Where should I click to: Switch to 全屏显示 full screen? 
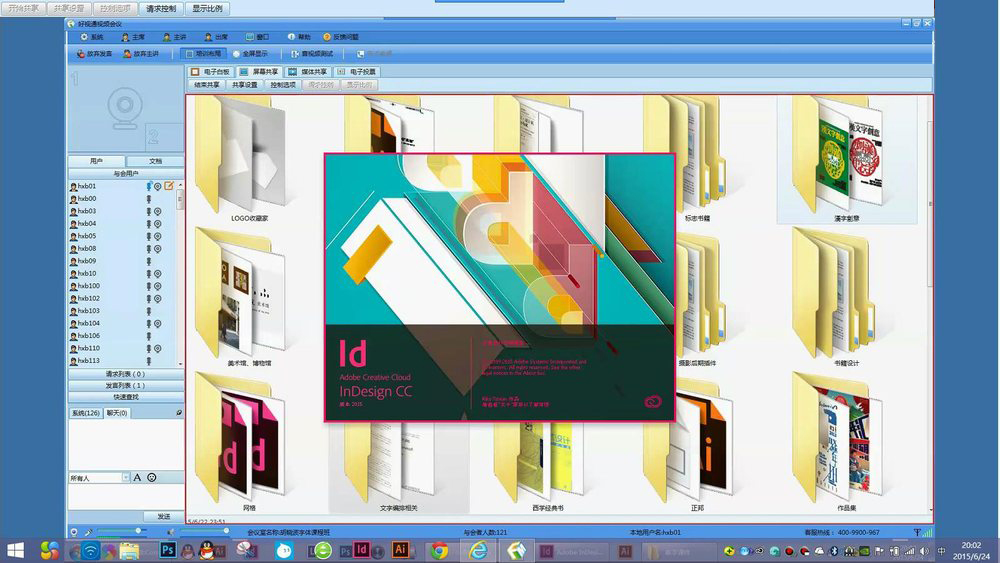(251, 54)
